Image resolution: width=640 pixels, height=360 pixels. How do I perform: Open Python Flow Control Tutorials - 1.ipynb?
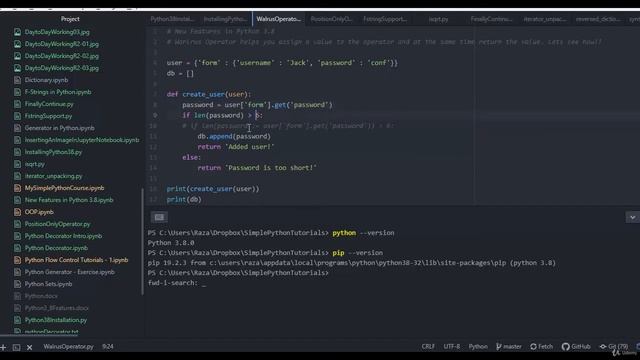click(76, 260)
